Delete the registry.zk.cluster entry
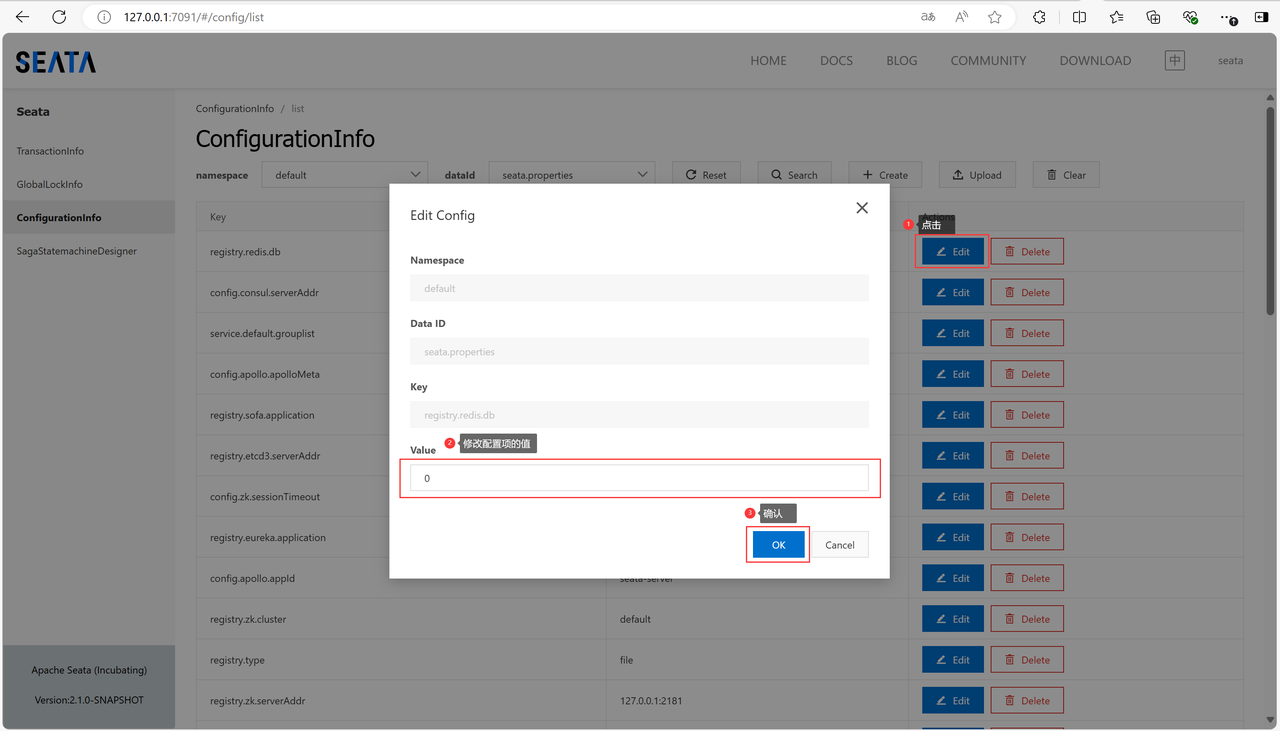 click(x=1027, y=619)
